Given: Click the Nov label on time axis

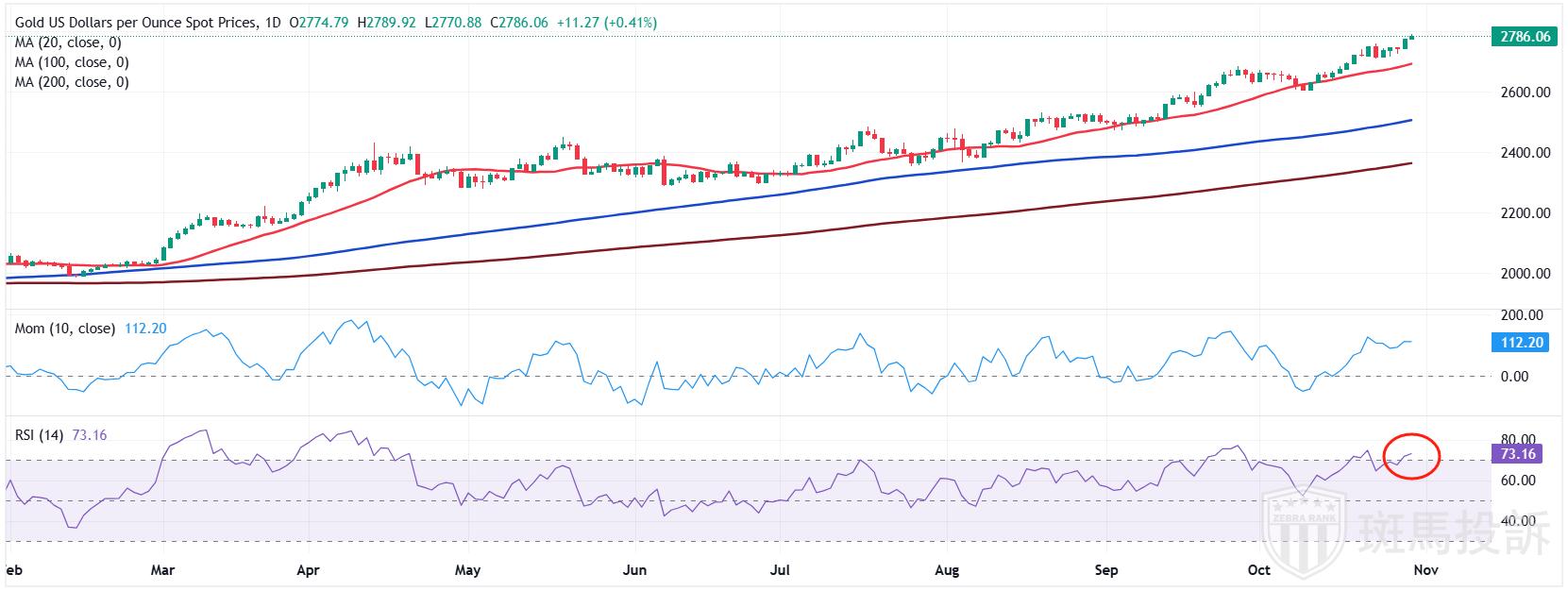Looking at the screenshot, I should click(x=1425, y=570).
